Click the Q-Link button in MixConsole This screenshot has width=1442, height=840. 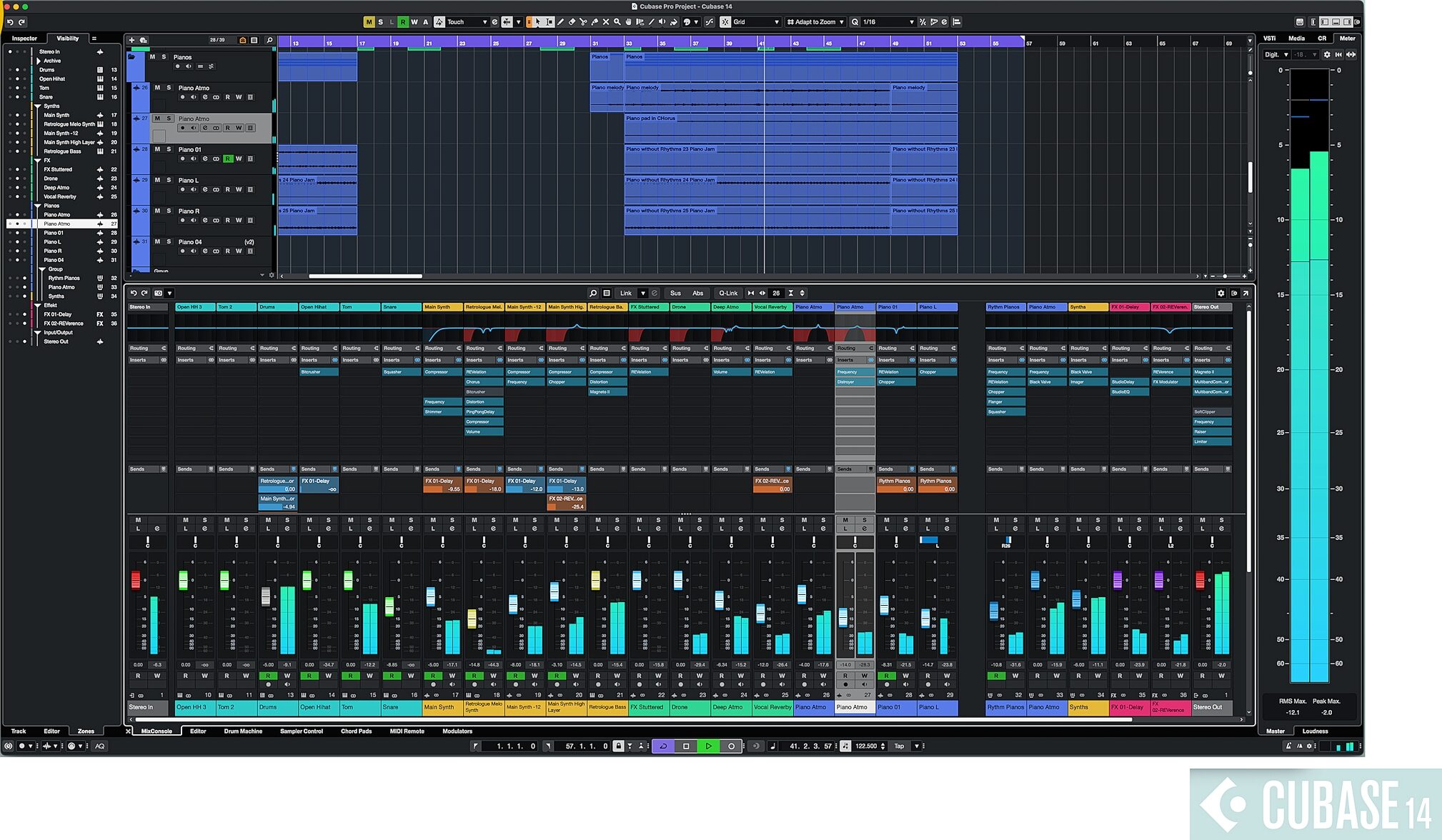728,293
